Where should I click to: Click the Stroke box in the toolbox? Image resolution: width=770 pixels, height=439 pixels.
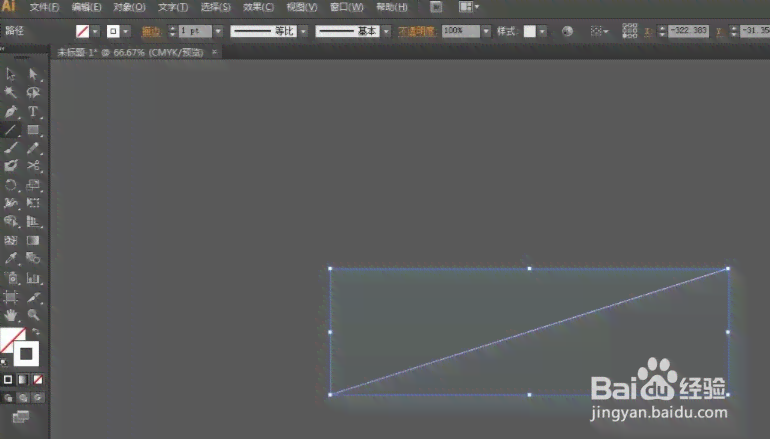pos(26,354)
